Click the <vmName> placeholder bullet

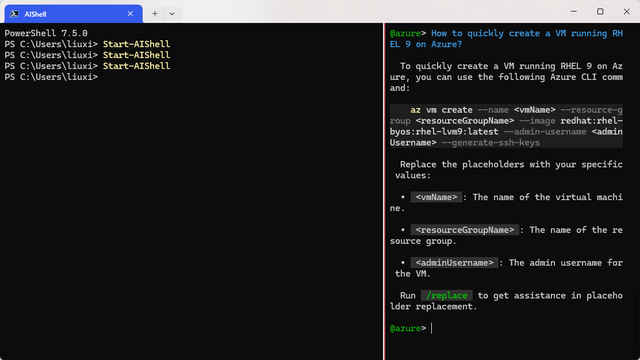[x=436, y=197]
